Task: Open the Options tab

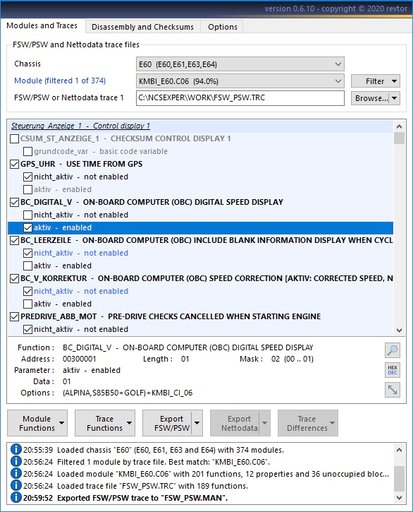Action: coord(223,27)
